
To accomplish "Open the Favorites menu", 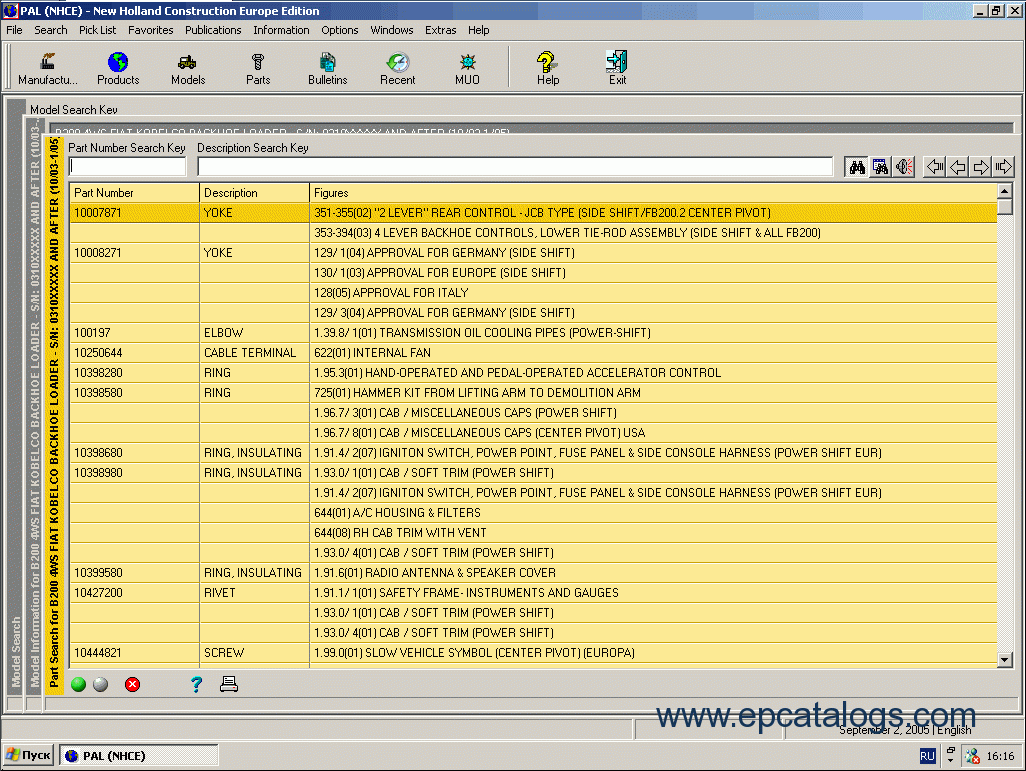I will (150, 30).
